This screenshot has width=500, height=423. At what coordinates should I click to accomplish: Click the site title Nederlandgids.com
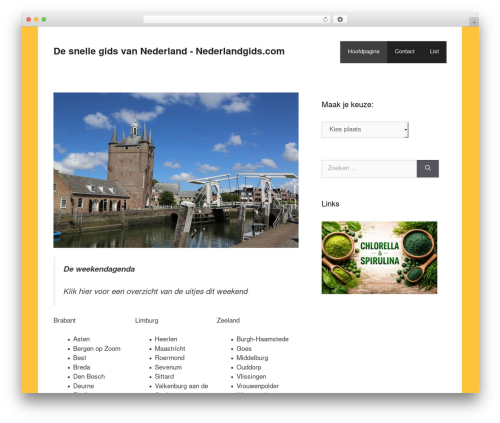click(169, 51)
